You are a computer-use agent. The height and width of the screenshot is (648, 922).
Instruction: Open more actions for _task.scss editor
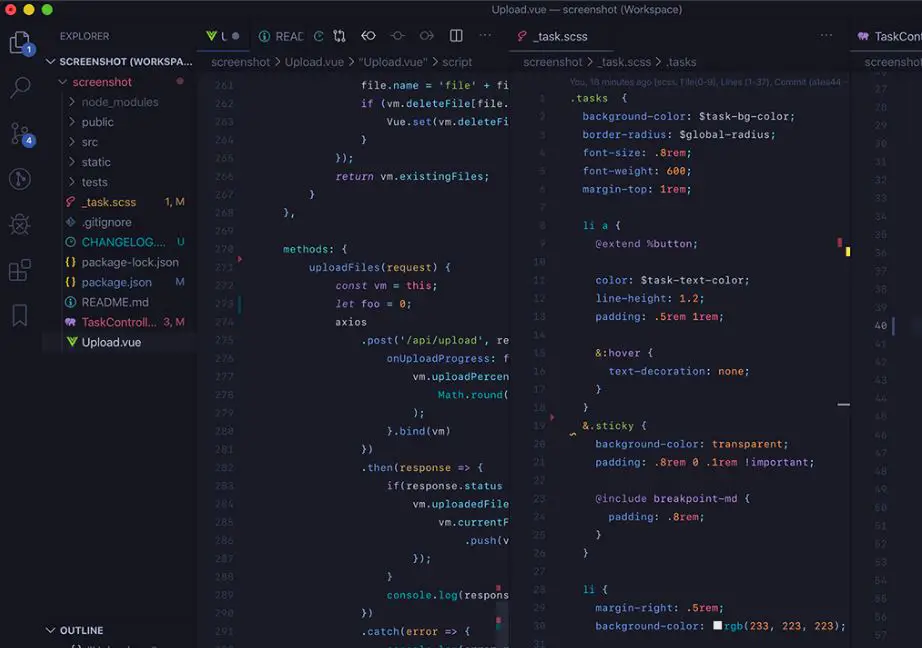(x=826, y=36)
